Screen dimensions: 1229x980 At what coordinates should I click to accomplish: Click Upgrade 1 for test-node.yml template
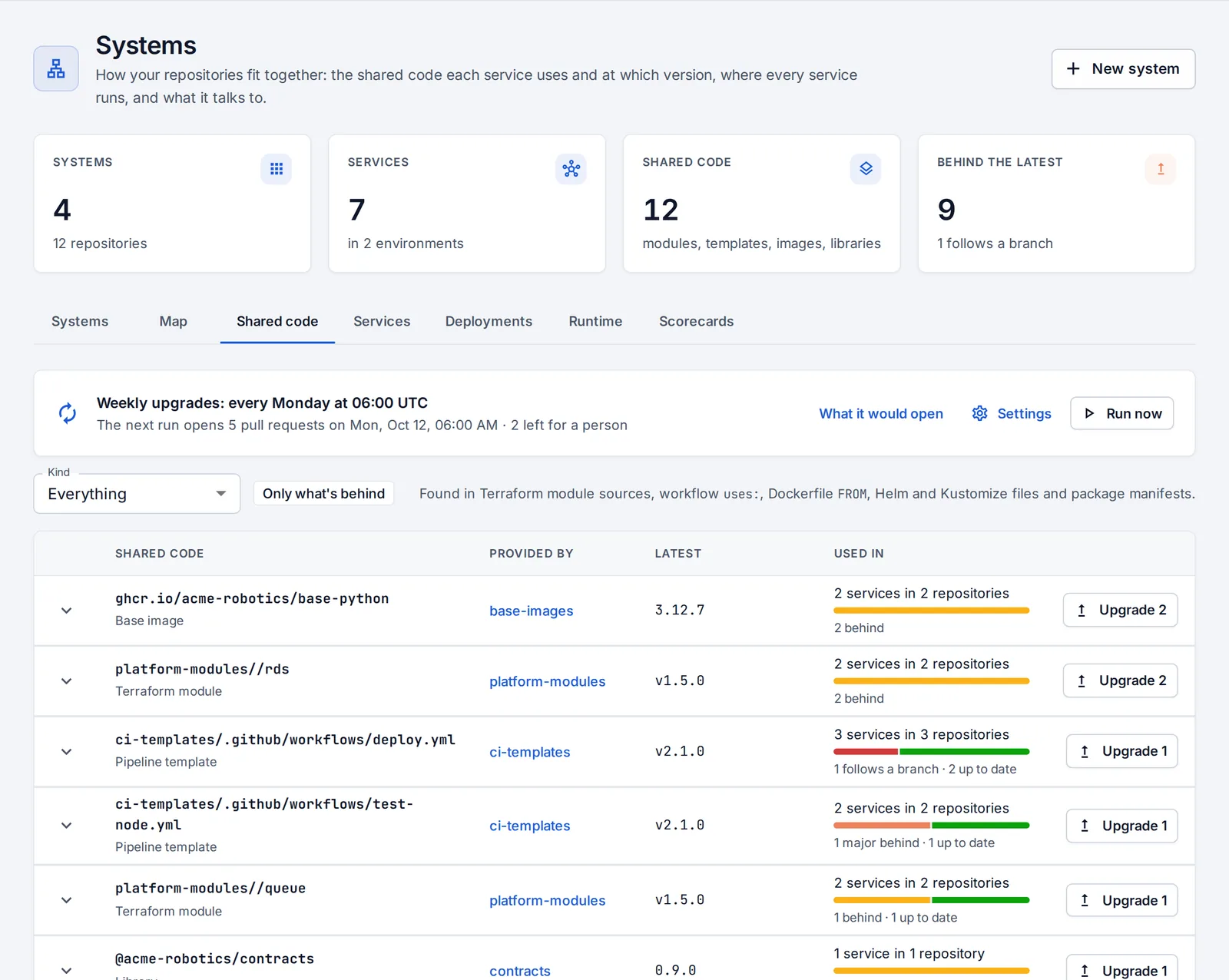coord(1122,826)
